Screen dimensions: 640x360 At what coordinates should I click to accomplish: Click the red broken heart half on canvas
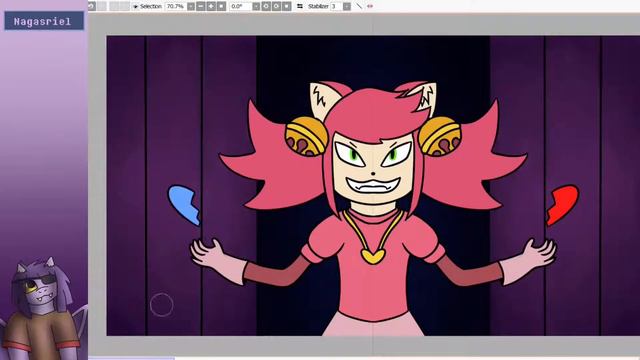562,205
